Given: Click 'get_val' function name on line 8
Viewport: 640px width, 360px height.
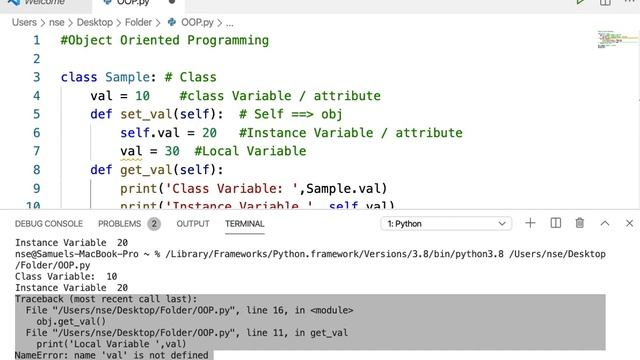Looking at the screenshot, I should 146,170.
